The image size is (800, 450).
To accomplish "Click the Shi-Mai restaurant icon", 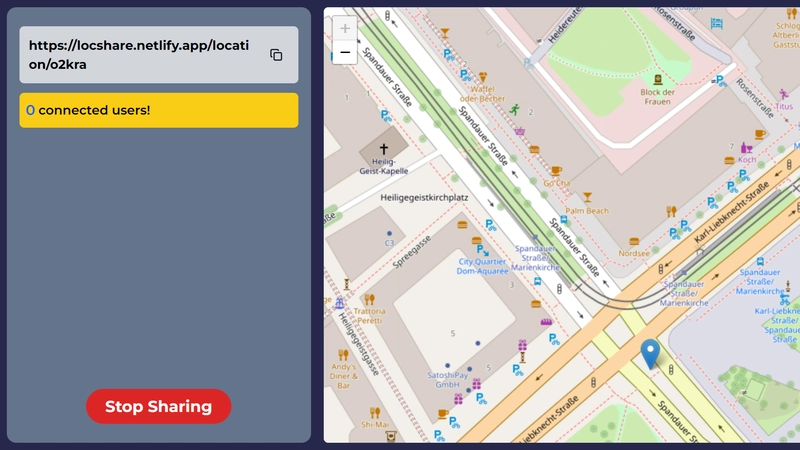I will 375,412.
